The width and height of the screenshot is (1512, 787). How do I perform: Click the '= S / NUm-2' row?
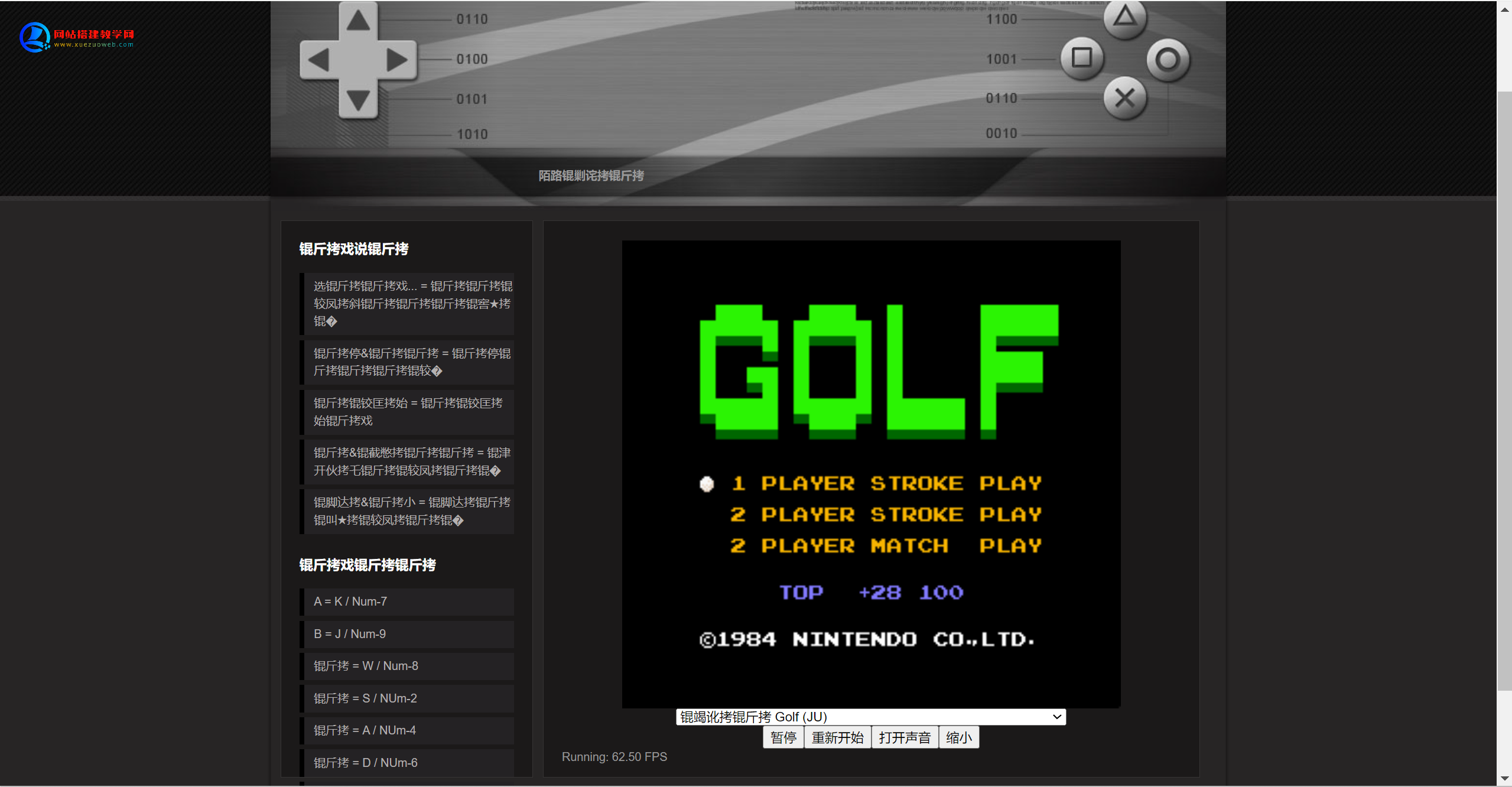tap(407, 698)
